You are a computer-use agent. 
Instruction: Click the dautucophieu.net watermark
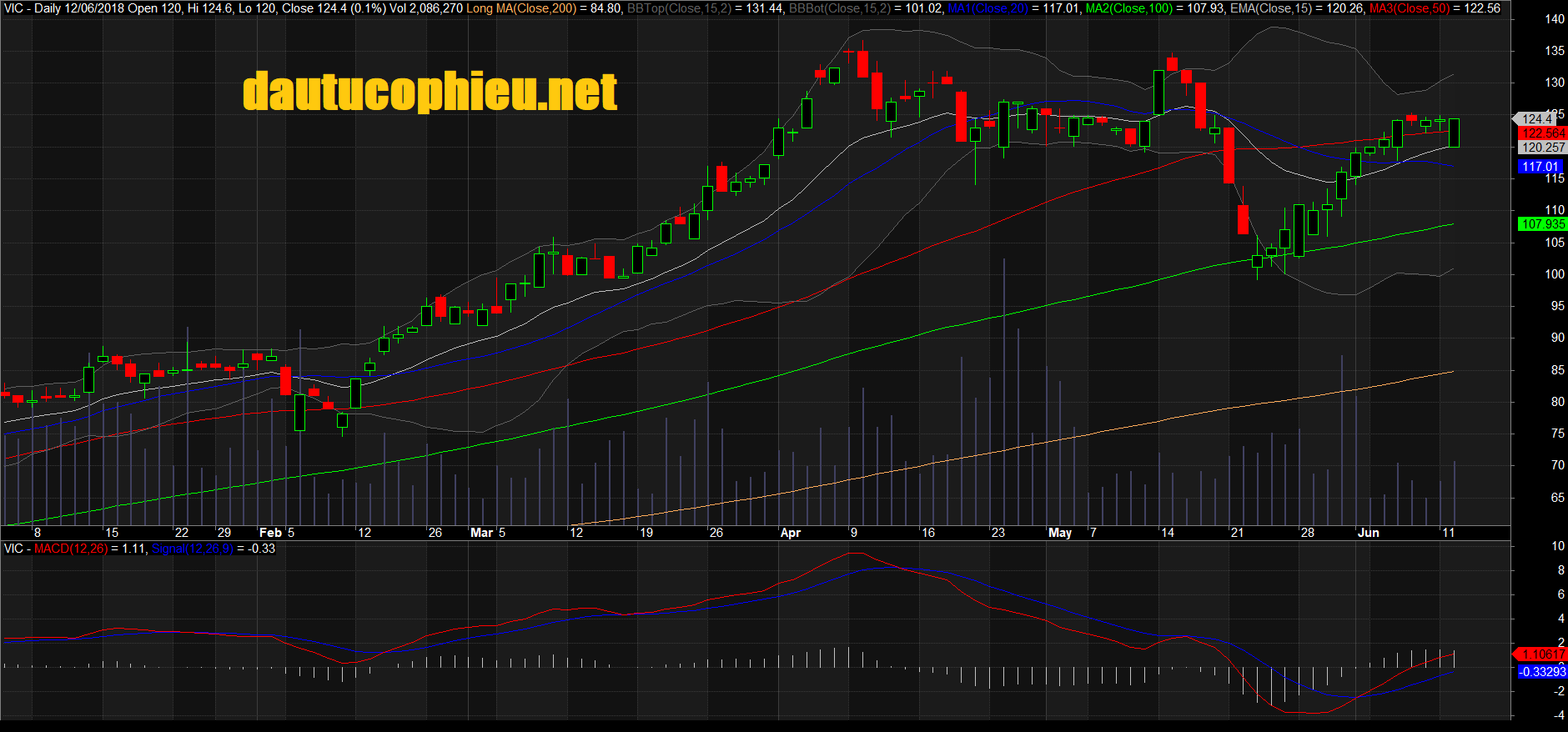[430, 92]
